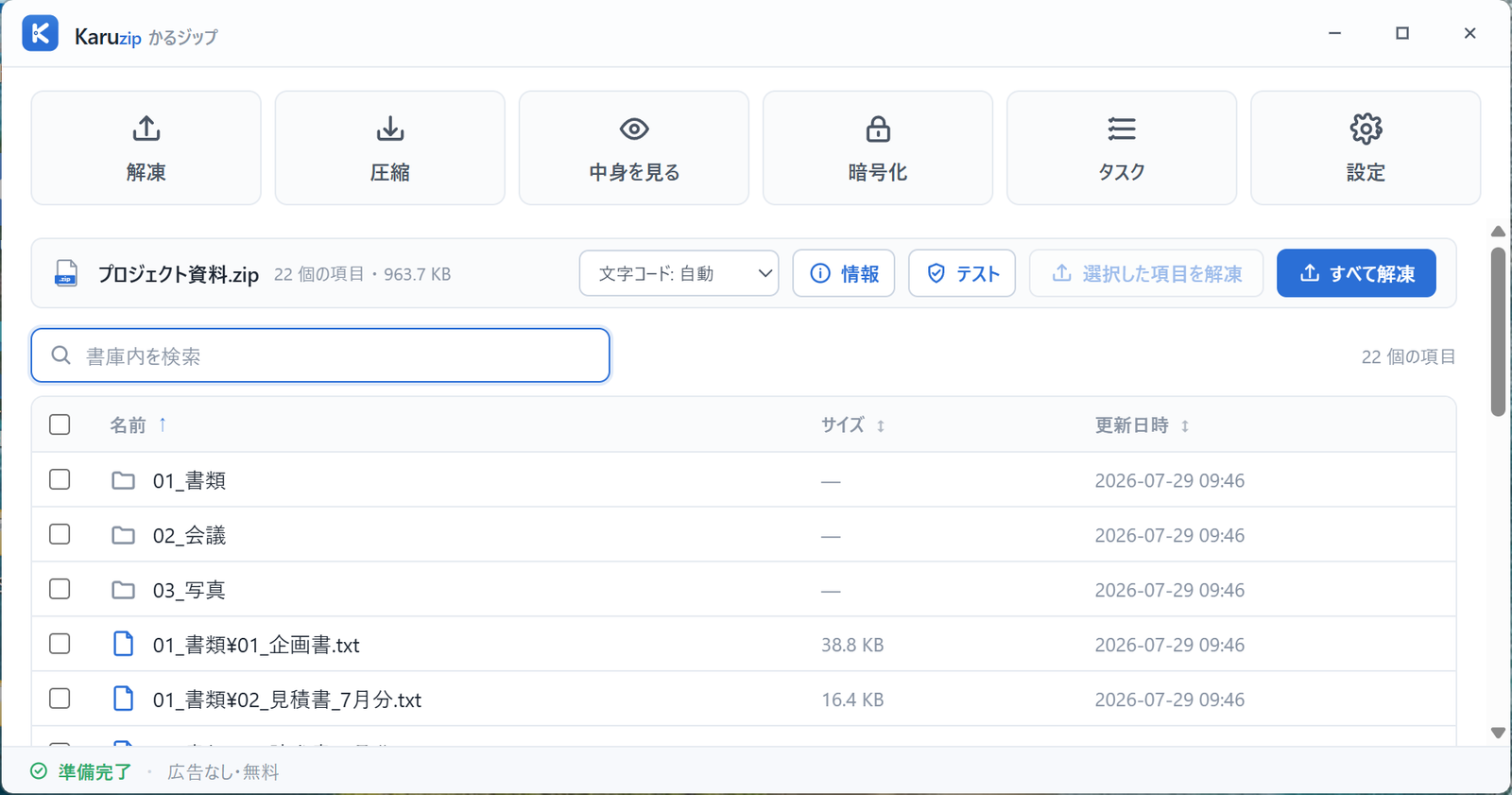Image resolution: width=1512 pixels, height=795 pixels.
Task: Minimize the Karuzip window
Action: coord(1334,33)
